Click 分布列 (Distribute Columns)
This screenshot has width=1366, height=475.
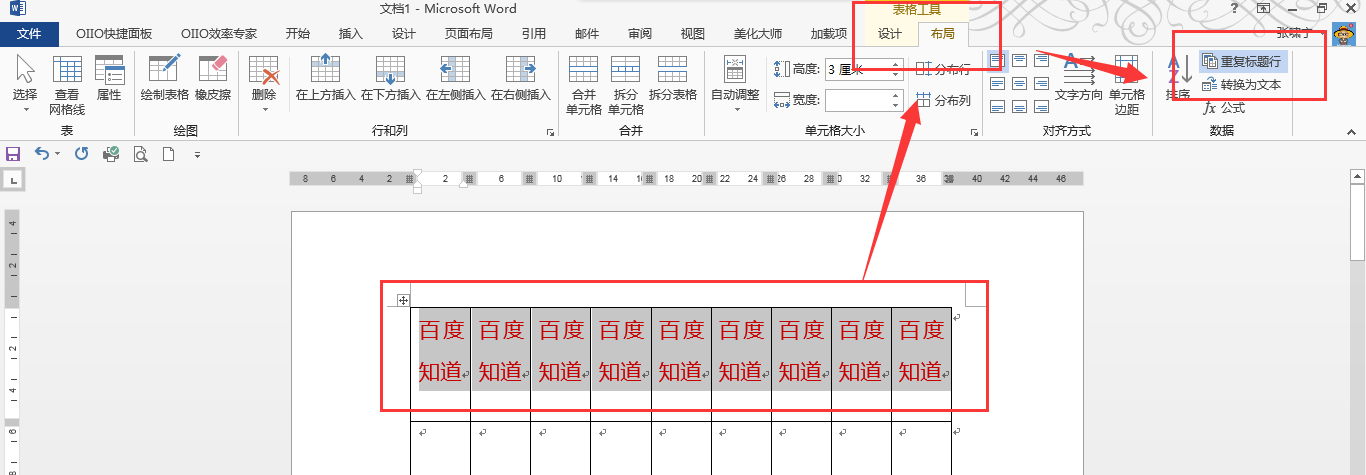pyautogui.click(x=944, y=101)
